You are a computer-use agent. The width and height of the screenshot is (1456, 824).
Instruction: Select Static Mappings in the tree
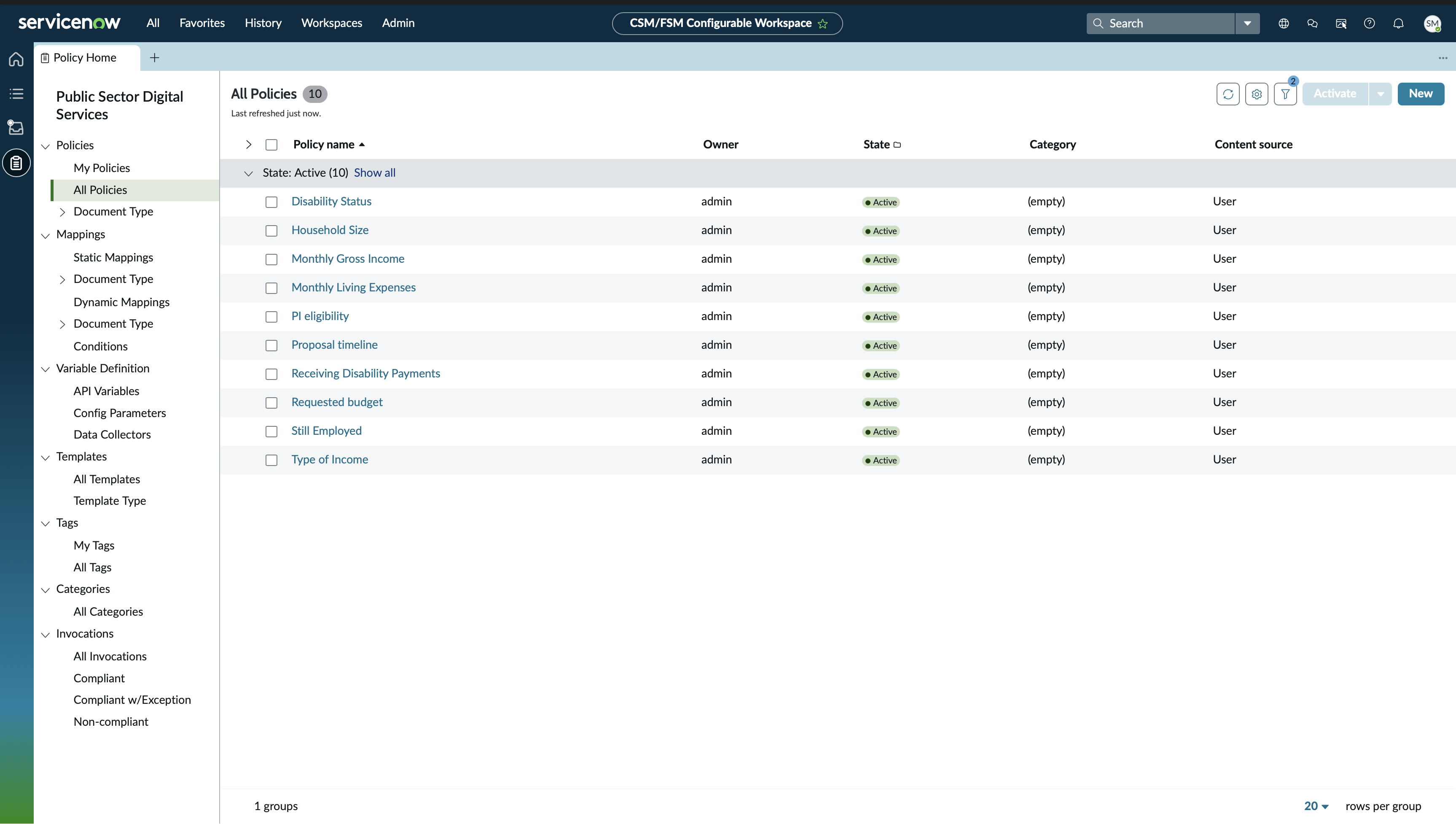coord(113,258)
